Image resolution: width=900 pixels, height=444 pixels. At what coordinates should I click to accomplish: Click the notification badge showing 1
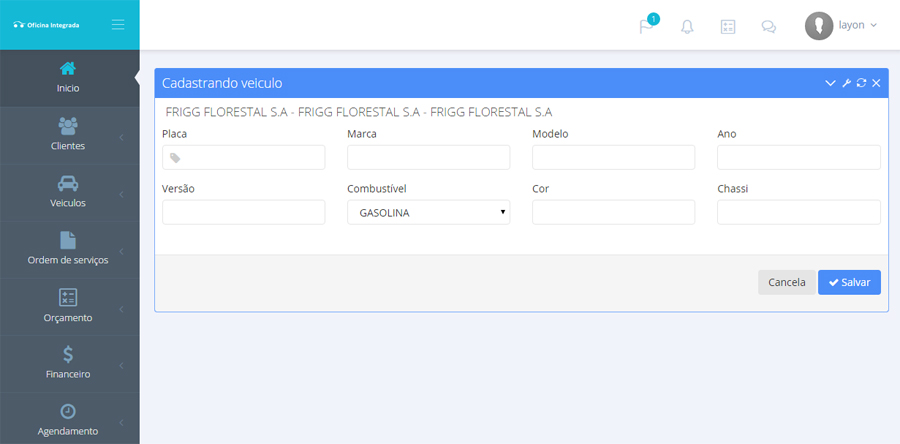click(653, 19)
